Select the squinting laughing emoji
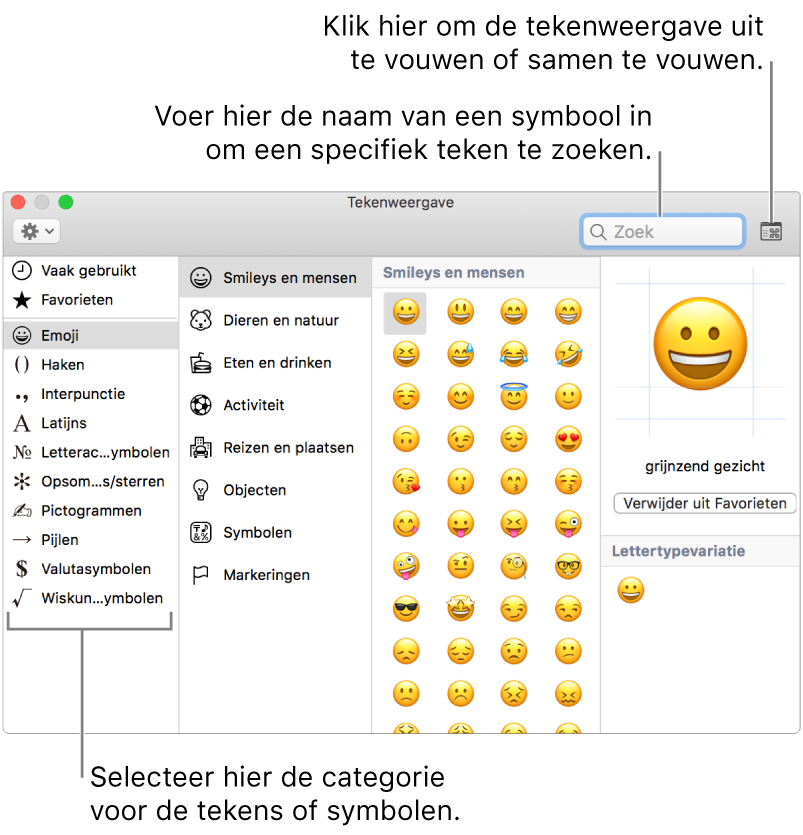Image resolution: width=803 pixels, height=835 pixels. click(x=406, y=355)
